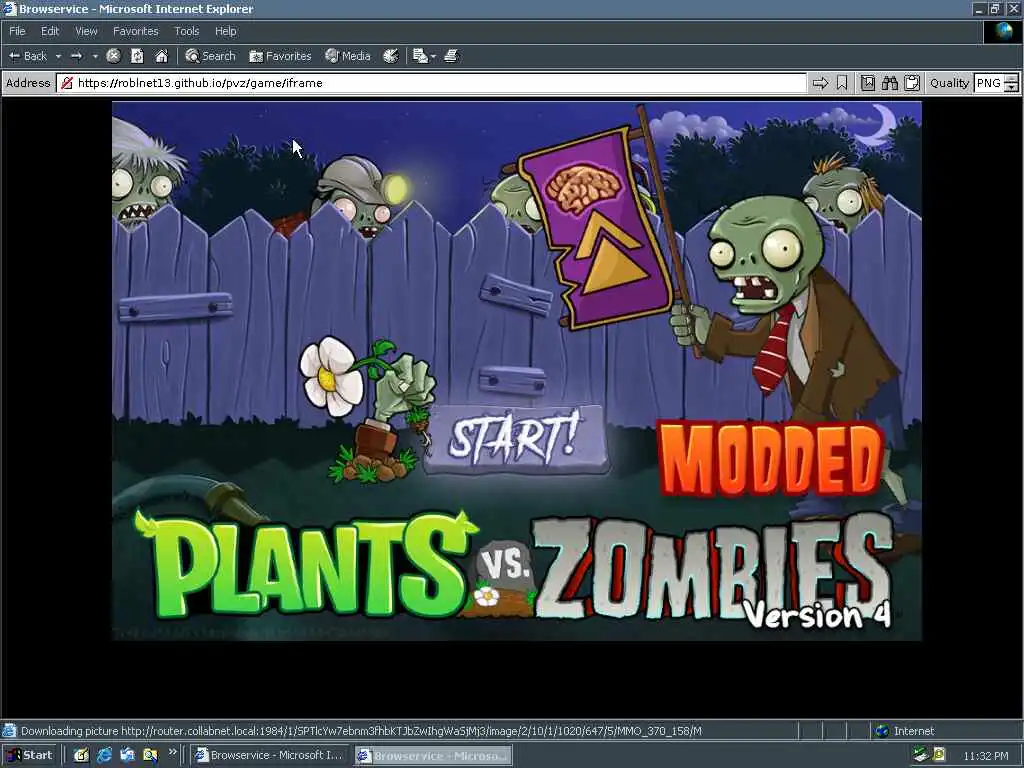Click the Internet Explorer throbber globe icon
Viewport: 1024px width, 768px height.
point(1002,31)
